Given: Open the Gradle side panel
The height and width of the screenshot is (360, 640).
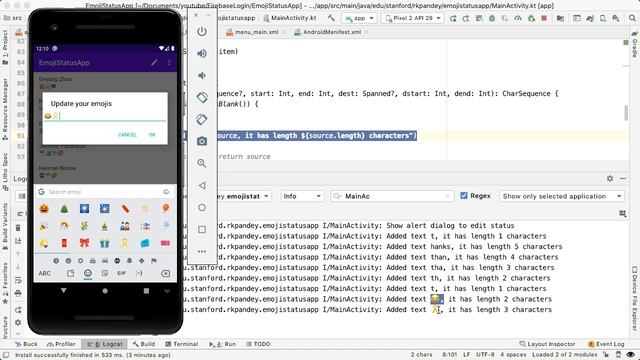Looking at the screenshot, I should 635,44.
